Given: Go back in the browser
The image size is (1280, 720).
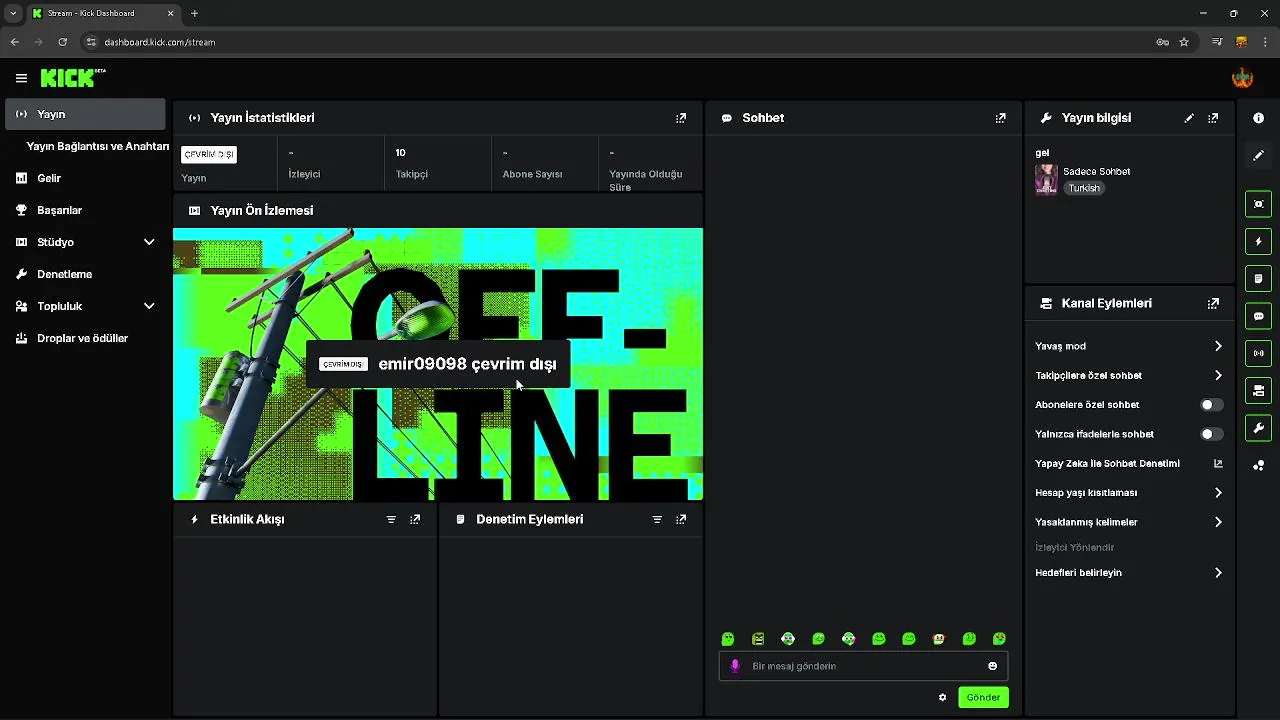Looking at the screenshot, I should (14, 42).
